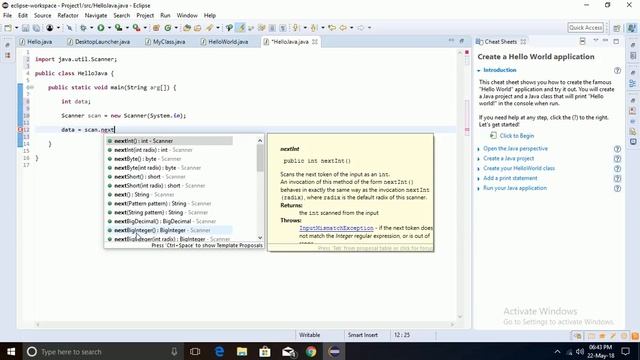Image resolution: width=640 pixels, height=360 pixels.
Task: Open File Explorer from the taskbar
Action: point(242,351)
